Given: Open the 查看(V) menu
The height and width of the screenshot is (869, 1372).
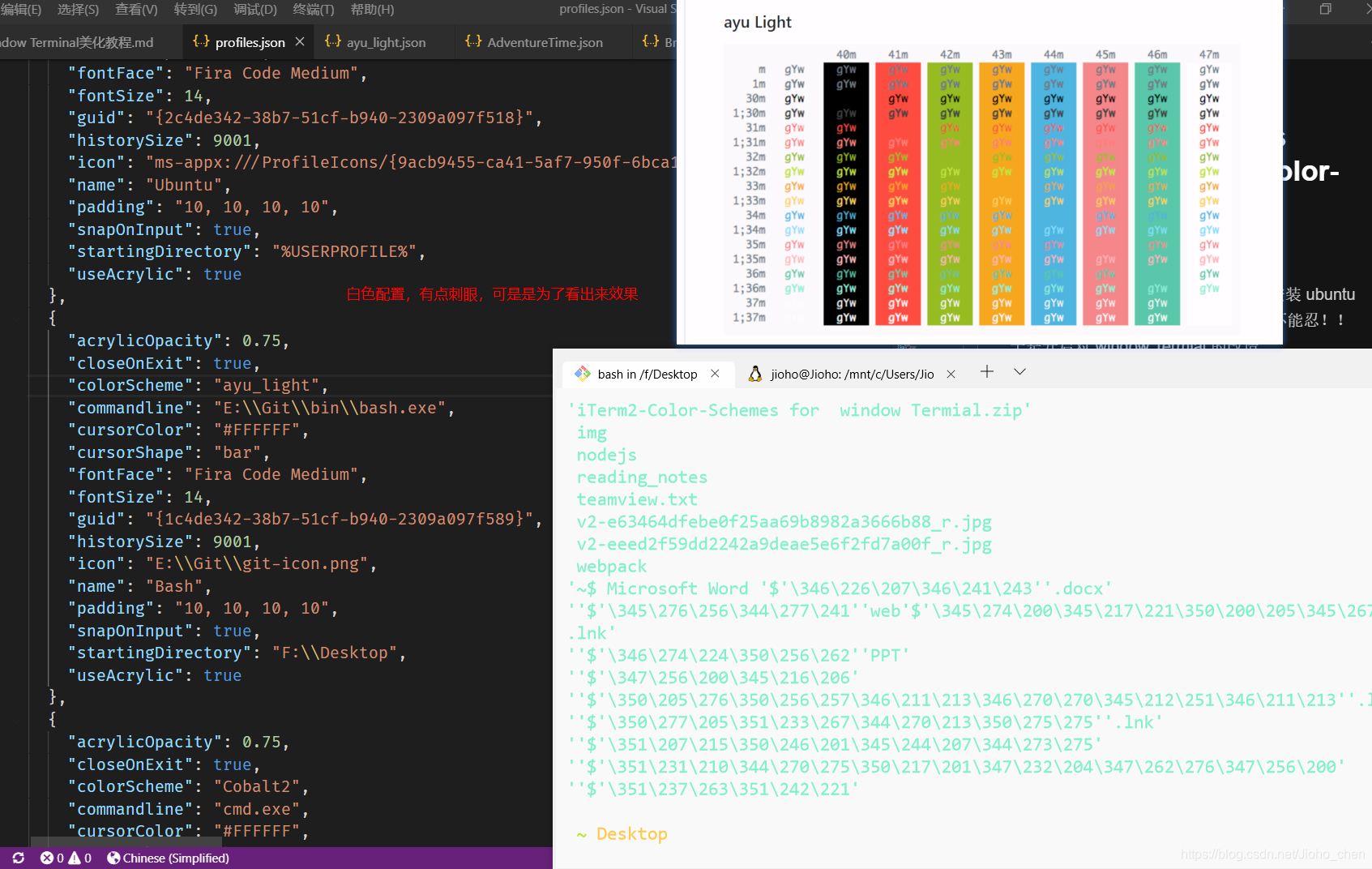Looking at the screenshot, I should pyautogui.click(x=136, y=9).
